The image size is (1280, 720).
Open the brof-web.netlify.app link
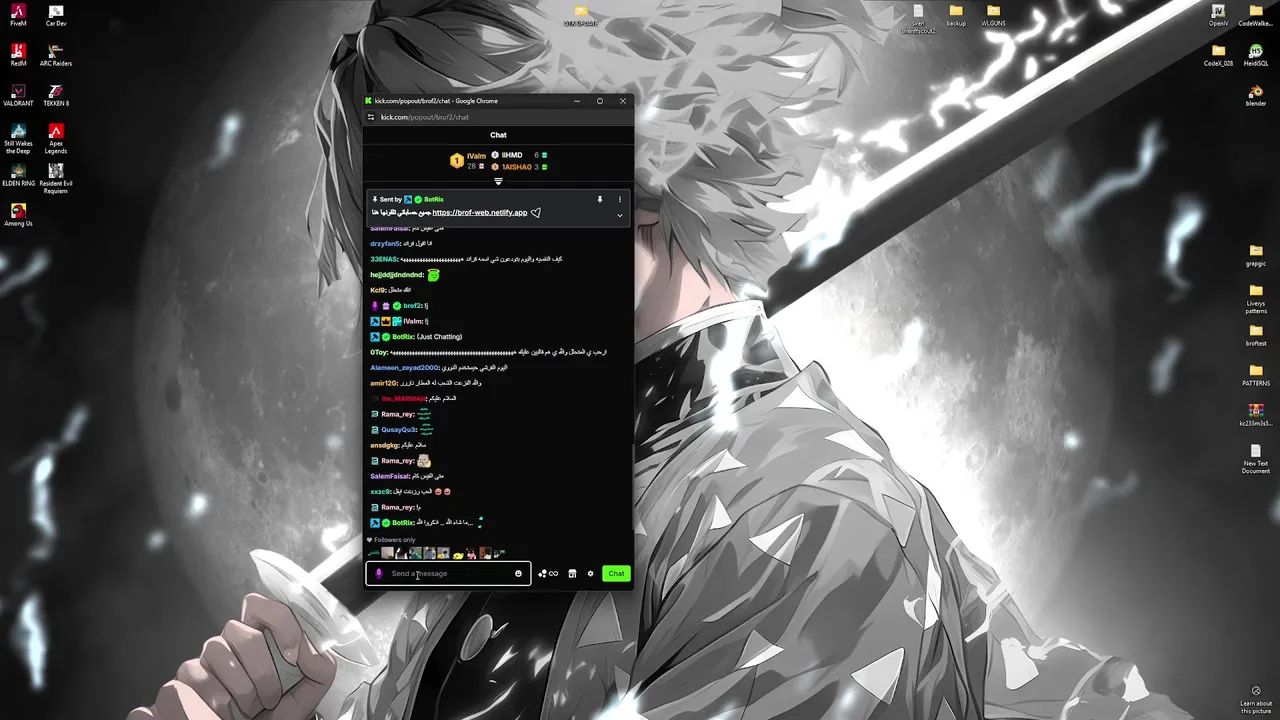(x=480, y=213)
